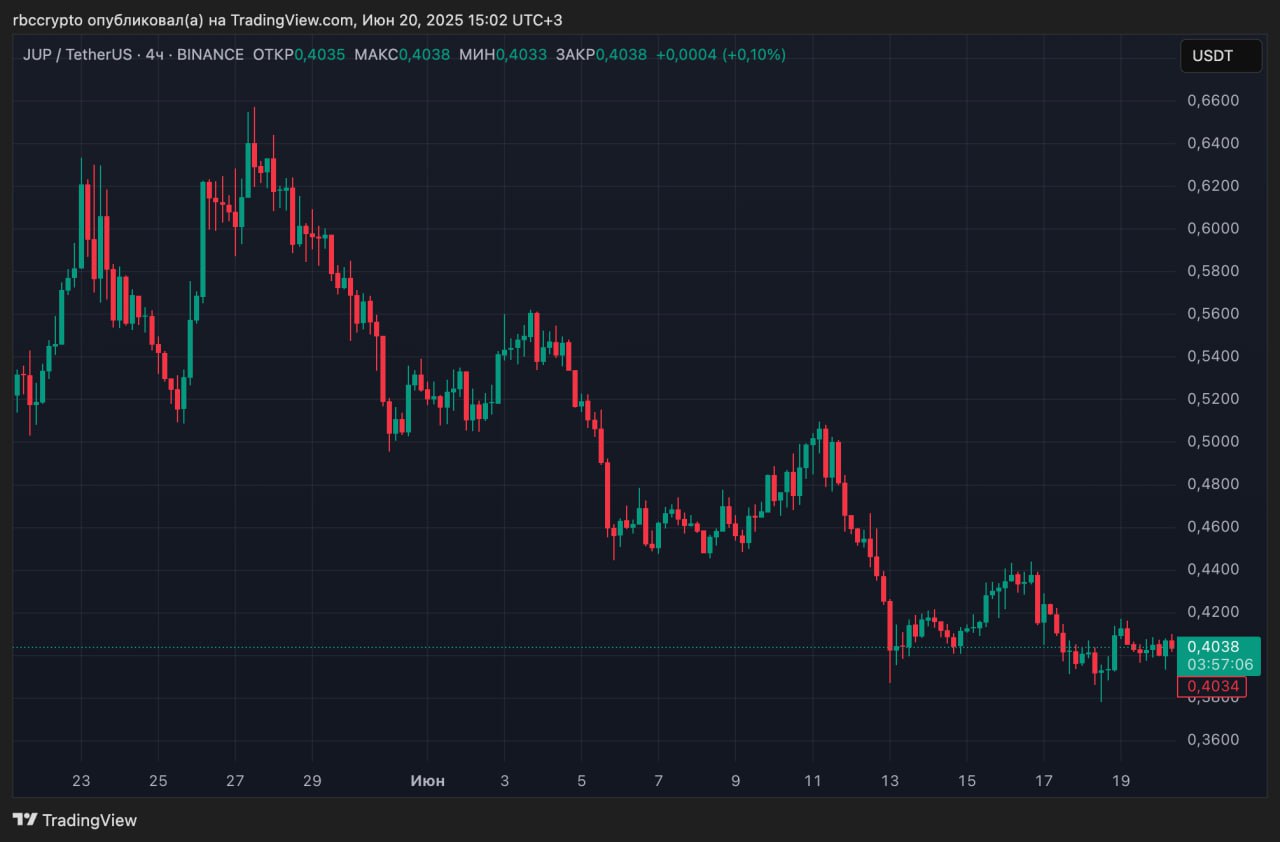Click the date label 13 on time axis
The image size is (1280, 842).
[x=889, y=780]
